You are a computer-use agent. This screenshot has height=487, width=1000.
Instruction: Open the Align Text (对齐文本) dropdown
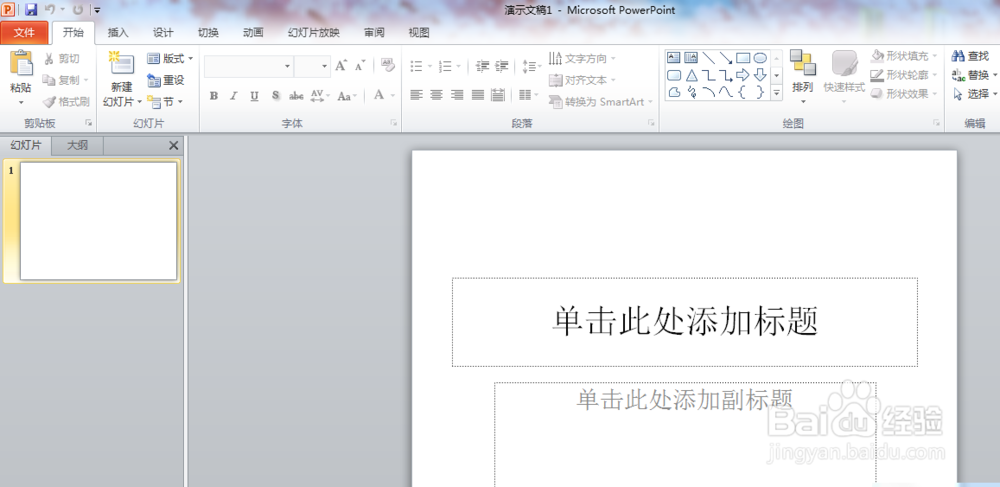582,80
